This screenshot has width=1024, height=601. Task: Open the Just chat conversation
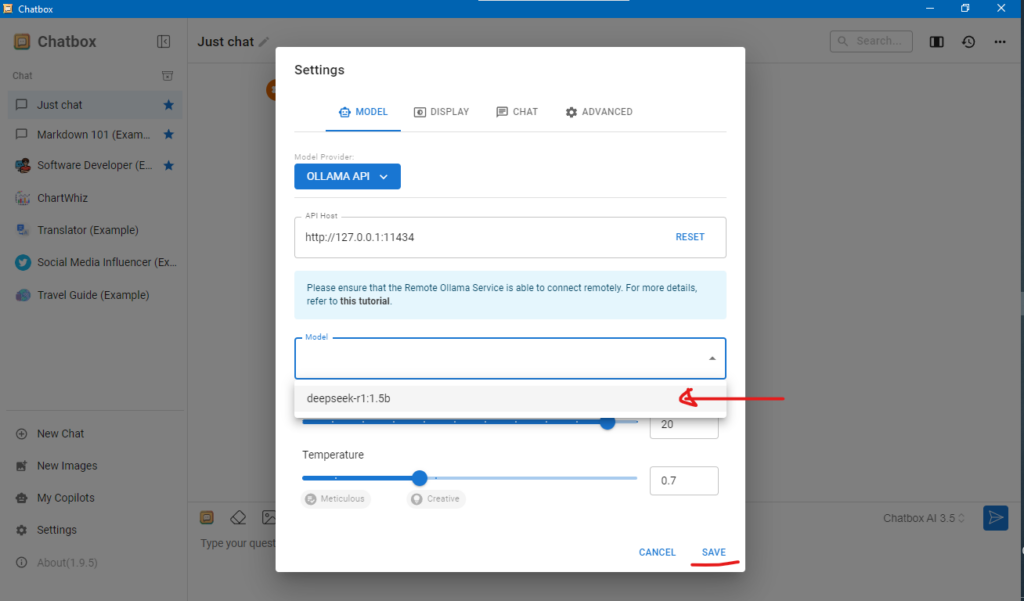95,105
